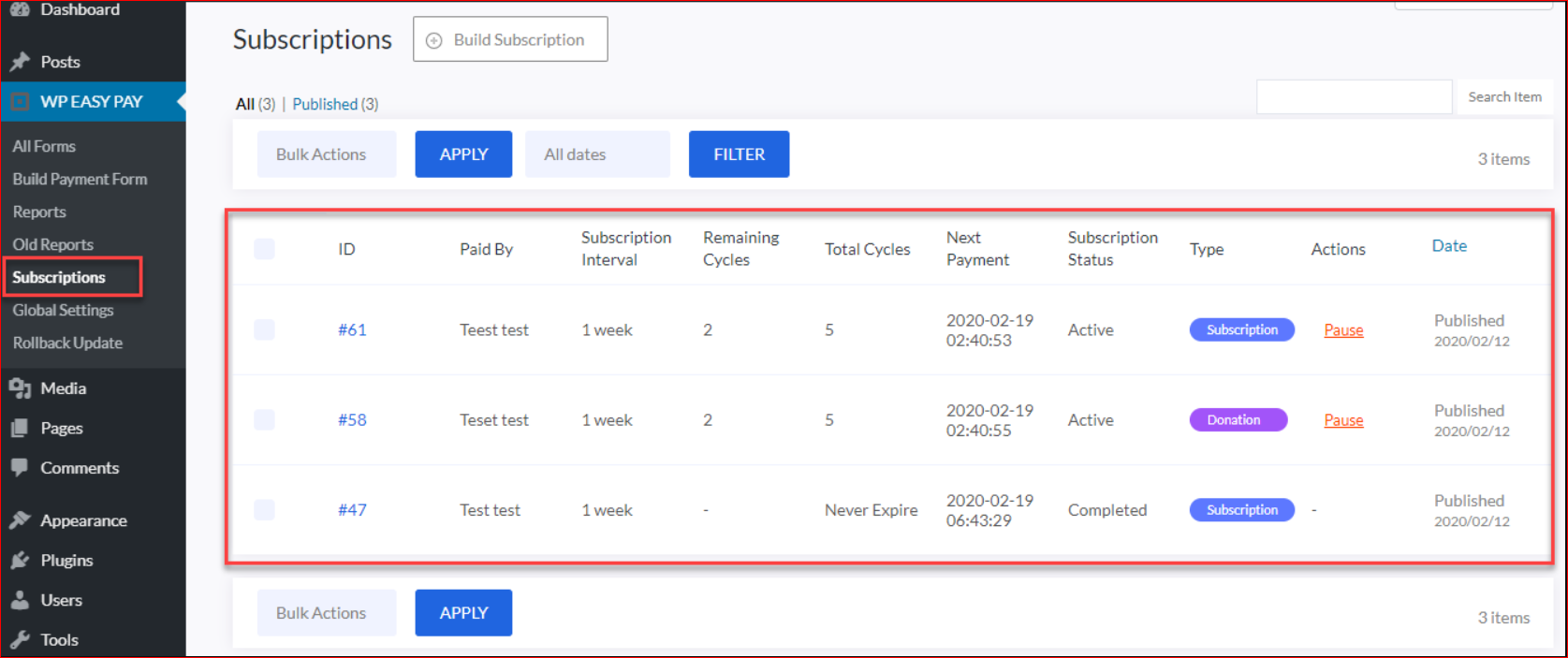Image resolution: width=1568 pixels, height=658 pixels.
Task: Click the Plugins plug icon
Action: (x=20, y=561)
